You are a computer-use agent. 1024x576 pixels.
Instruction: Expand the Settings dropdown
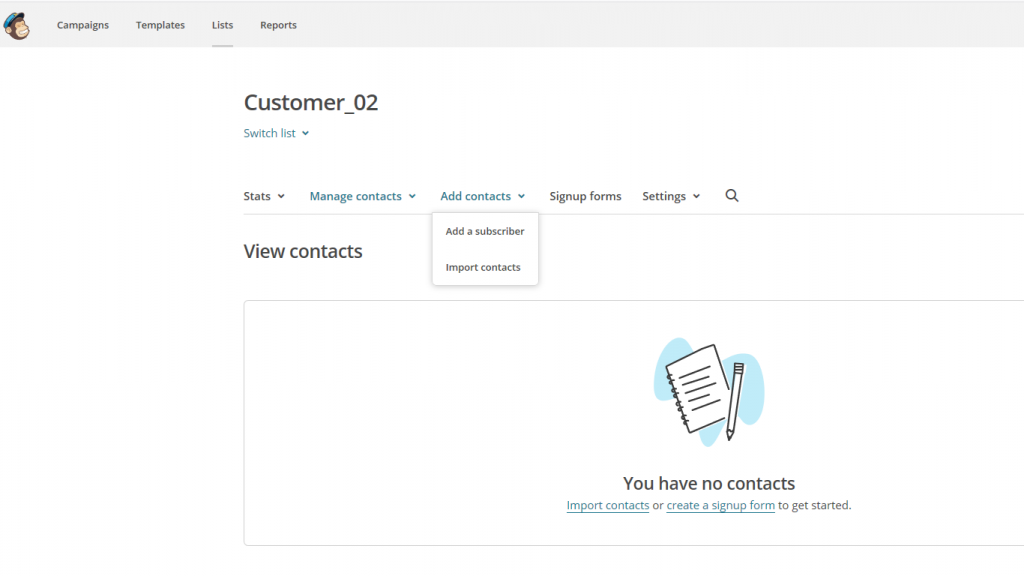pyautogui.click(x=671, y=196)
